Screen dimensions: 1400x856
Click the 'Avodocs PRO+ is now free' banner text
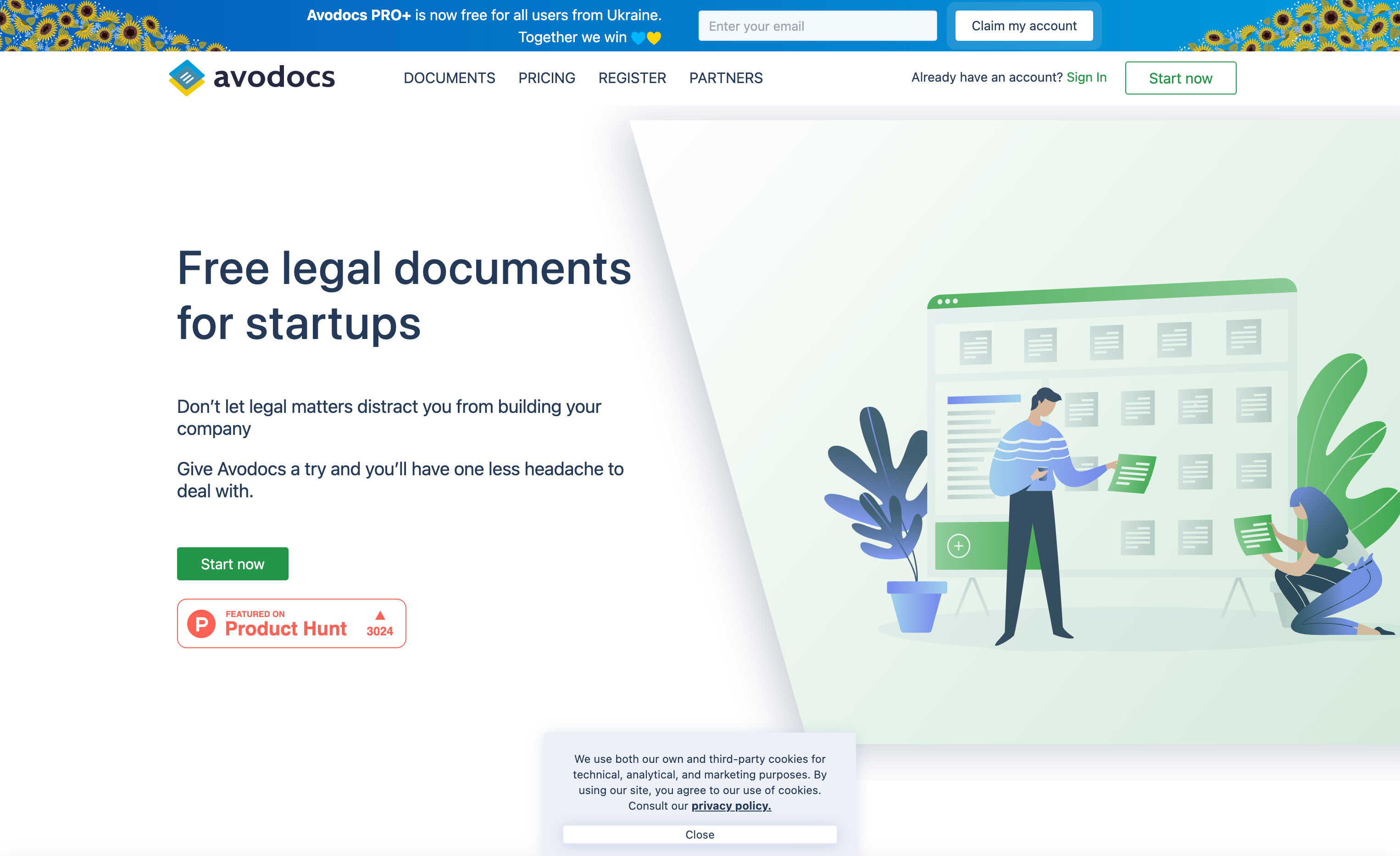point(484,15)
